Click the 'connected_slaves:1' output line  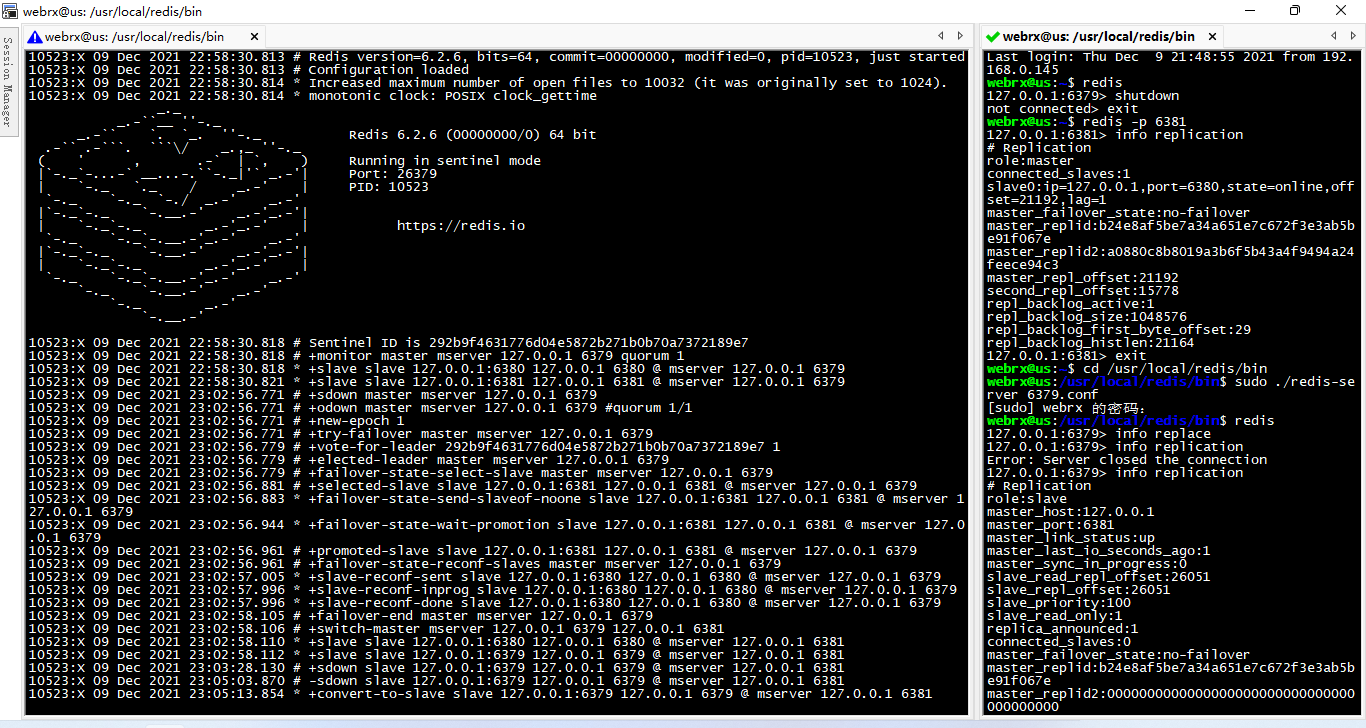pyautogui.click(x=1058, y=174)
